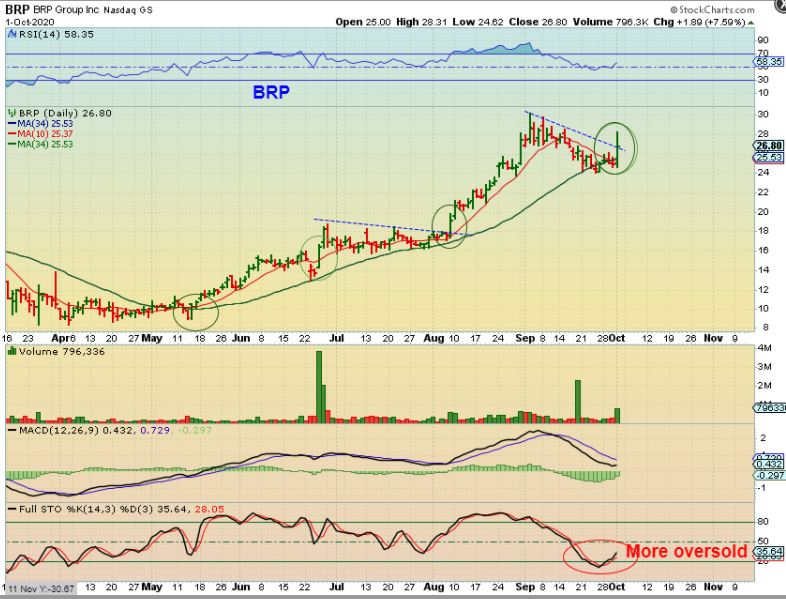Click the -0.297 tag on MACD right axis
The height and width of the screenshot is (599, 786).
pyautogui.click(x=770, y=475)
